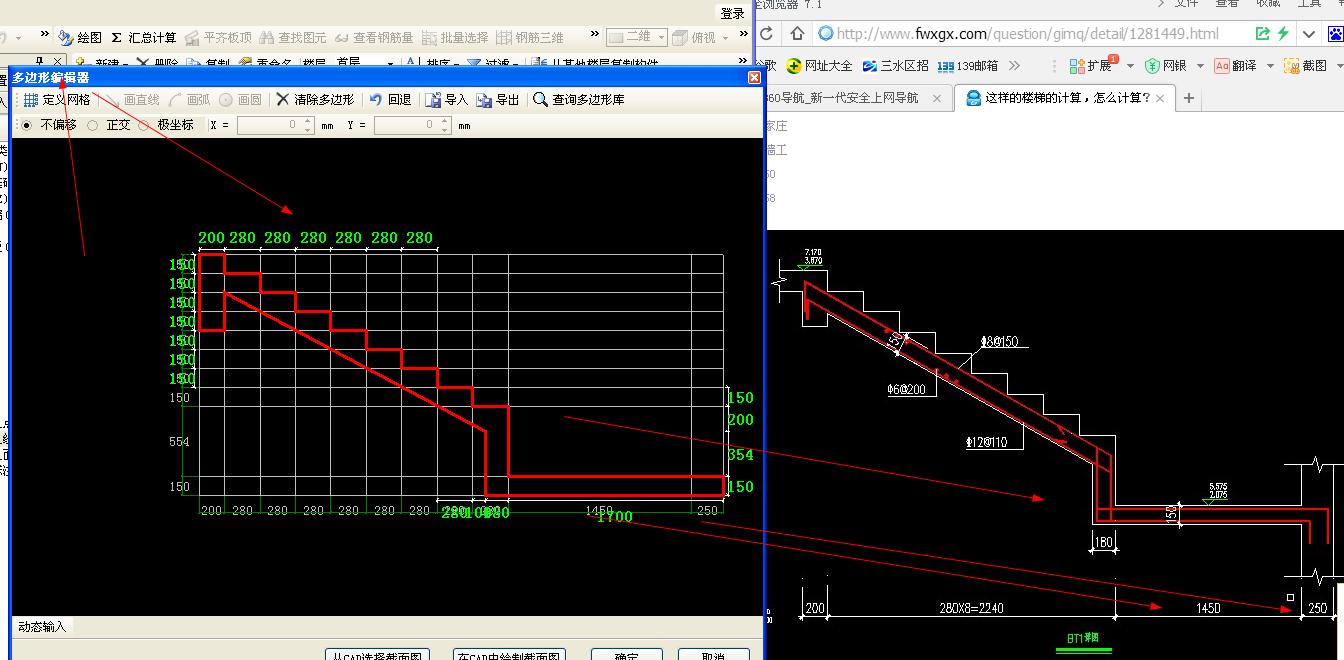Viewport: 1344px width, 660px height.
Task: Expand more bookmarks chevron after 139邮箱
Action: pos(1015,66)
